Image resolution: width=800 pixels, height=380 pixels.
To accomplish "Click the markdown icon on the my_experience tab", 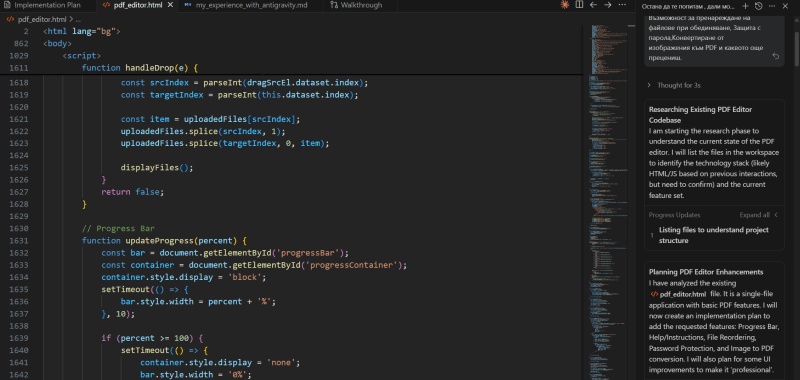I will [x=188, y=5].
